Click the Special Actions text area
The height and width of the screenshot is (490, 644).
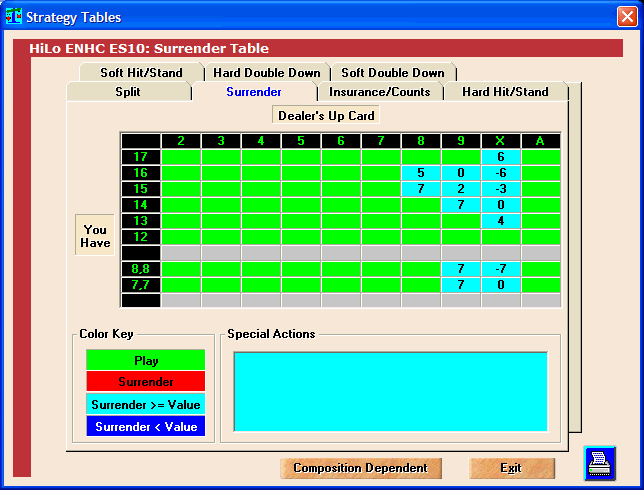click(390, 391)
